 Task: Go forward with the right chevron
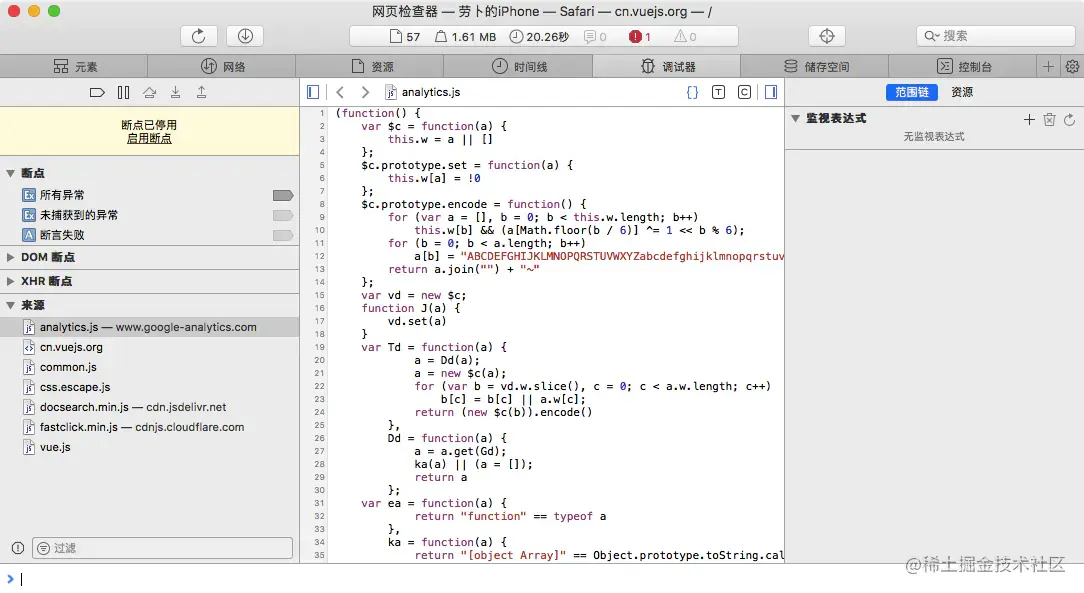pos(365,92)
